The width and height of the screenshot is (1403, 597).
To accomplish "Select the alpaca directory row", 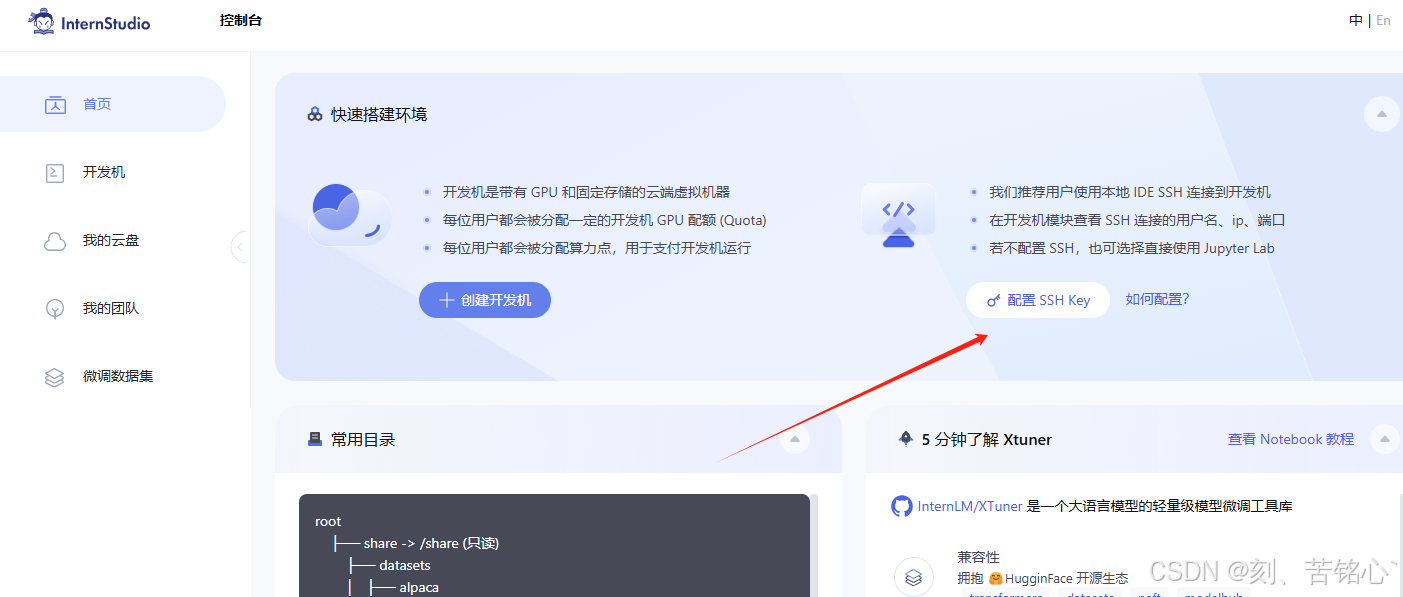I will pos(419,587).
